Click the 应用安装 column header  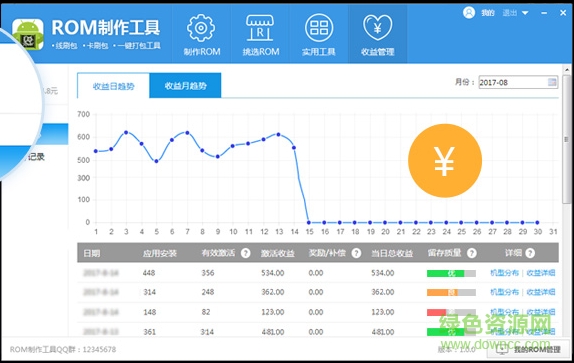(x=160, y=253)
